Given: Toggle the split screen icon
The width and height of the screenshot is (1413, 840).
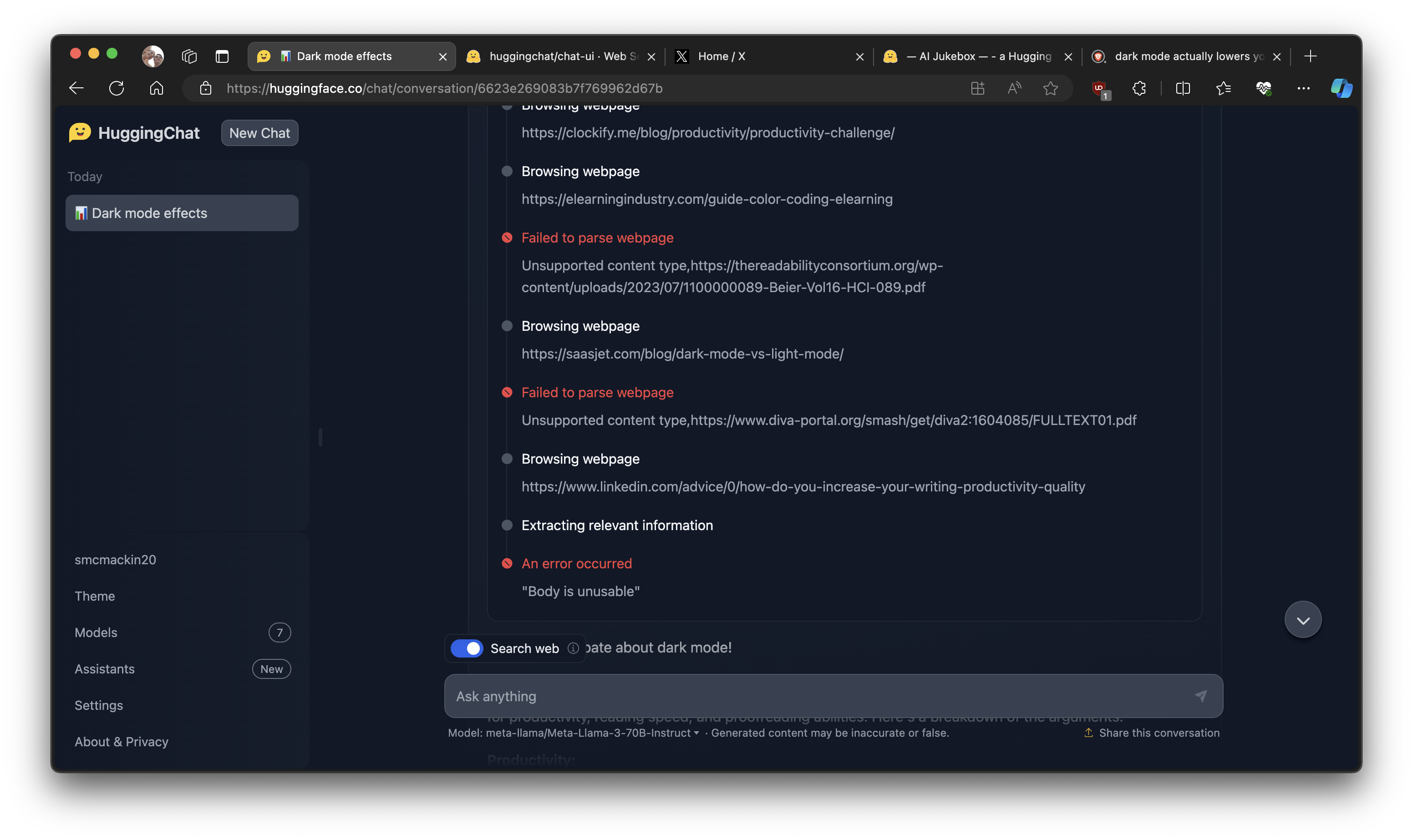Looking at the screenshot, I should click(1183, 88).
